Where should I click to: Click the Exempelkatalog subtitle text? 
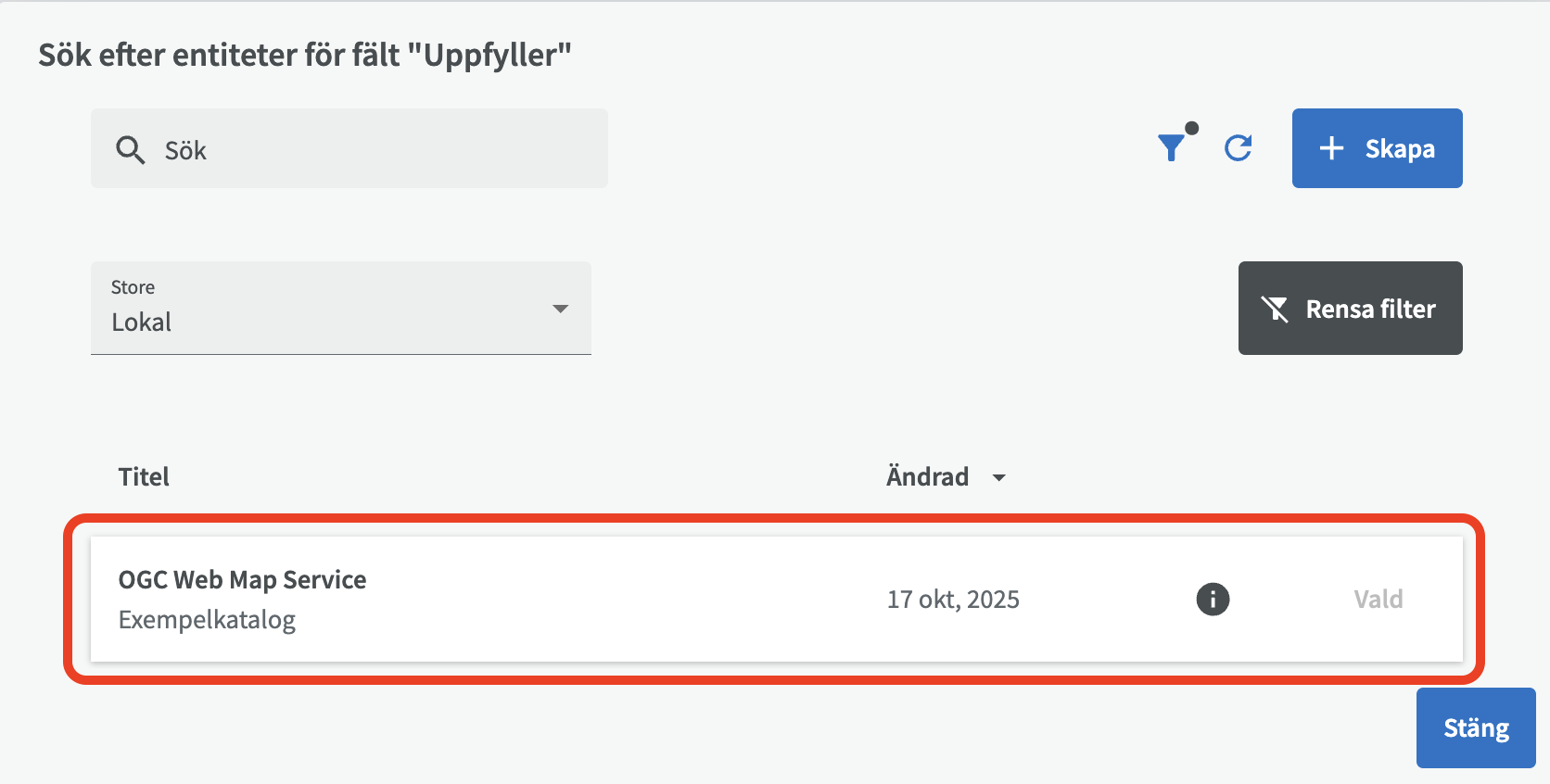click(x=207, y=620)
